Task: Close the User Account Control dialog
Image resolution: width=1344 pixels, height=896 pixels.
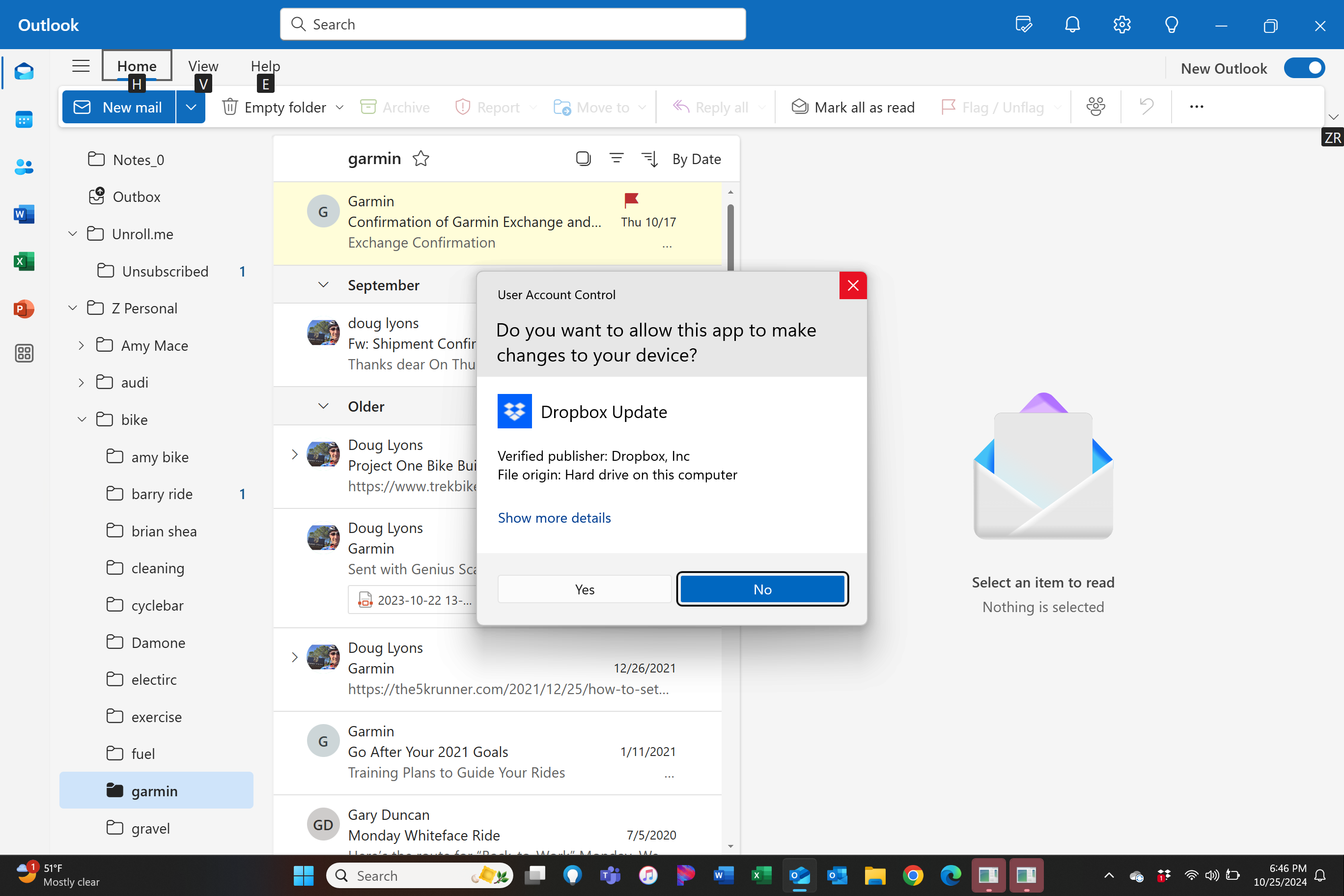Action: click(x=853, y=286)
